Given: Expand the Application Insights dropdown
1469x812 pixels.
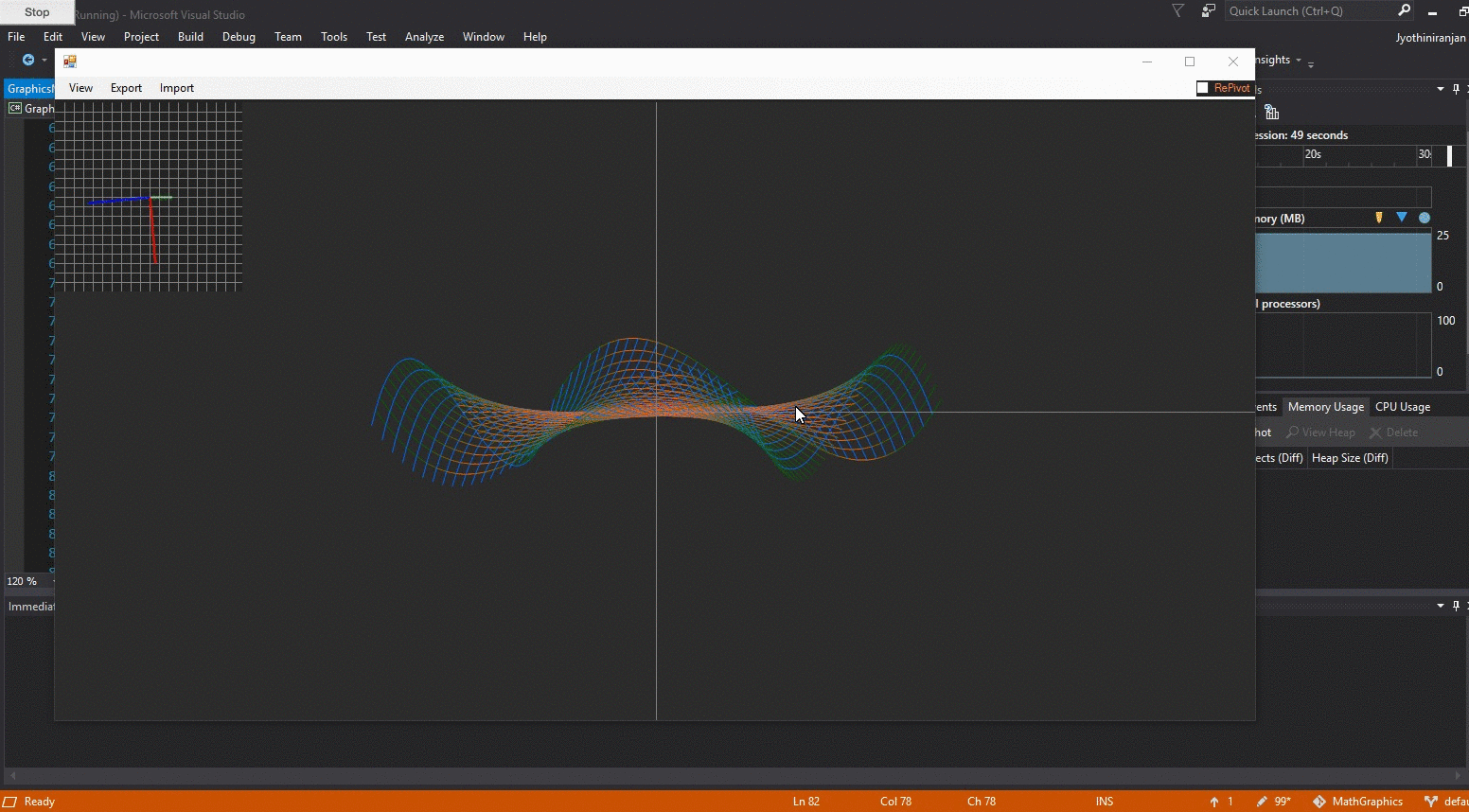Looking at the screenshot, I should 1299,61.
